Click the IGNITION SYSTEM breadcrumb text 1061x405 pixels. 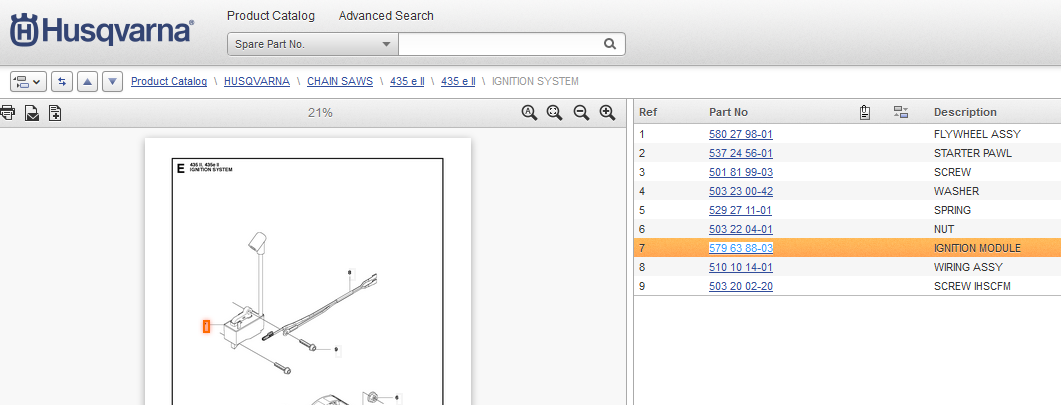(535, 81)
